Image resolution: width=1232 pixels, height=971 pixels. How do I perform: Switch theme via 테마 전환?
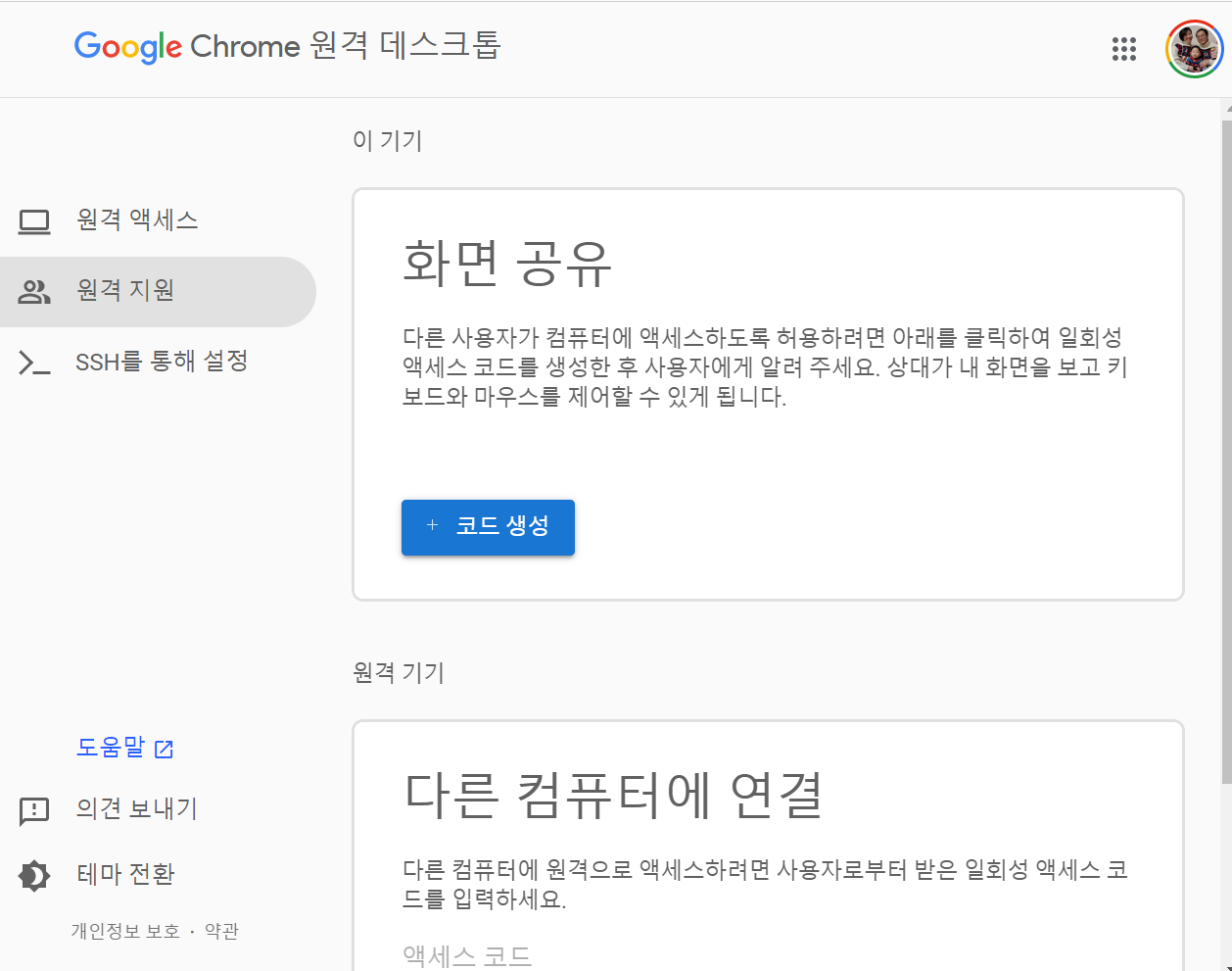pos(125,874)
